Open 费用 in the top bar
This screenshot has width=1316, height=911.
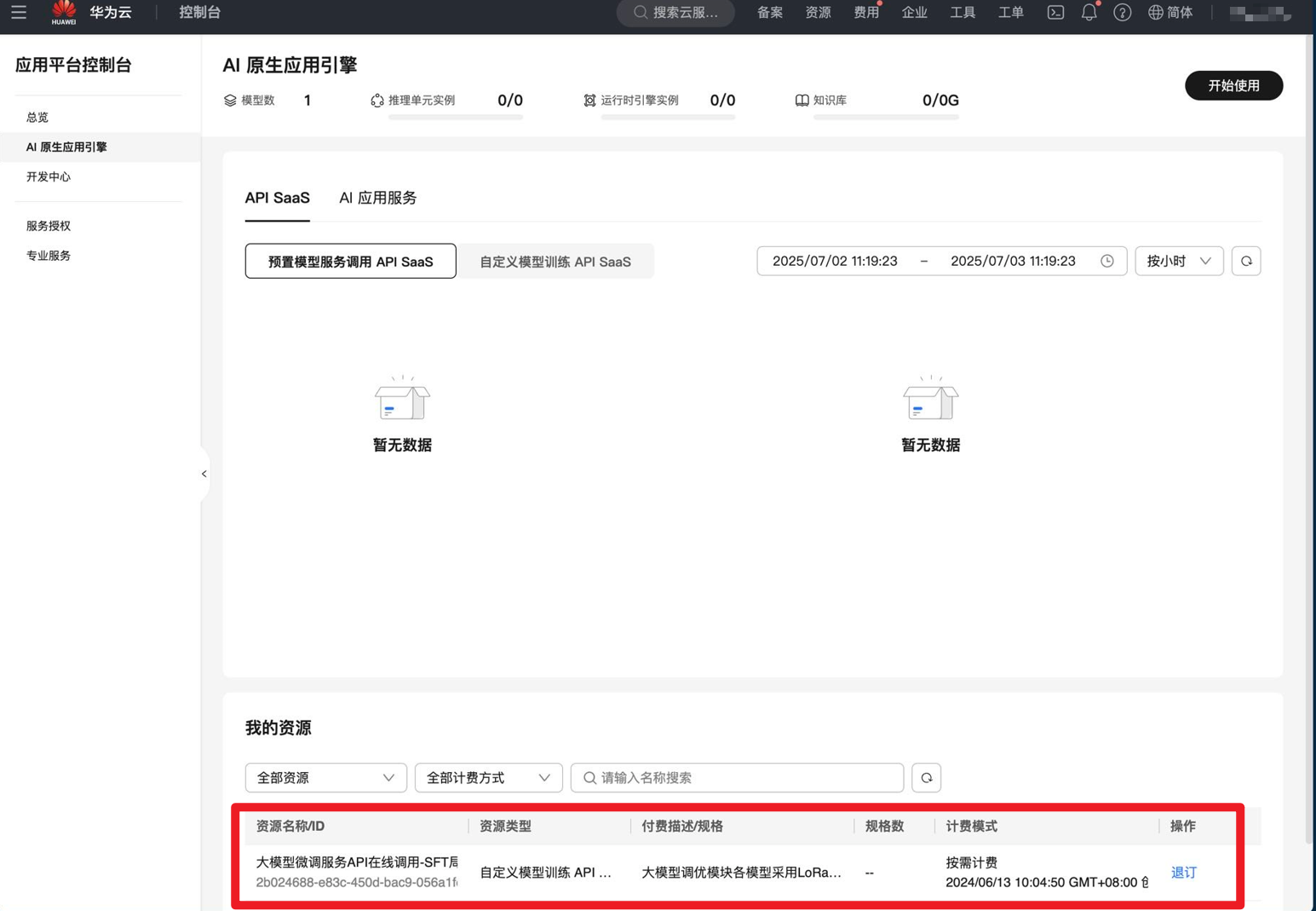866,13
